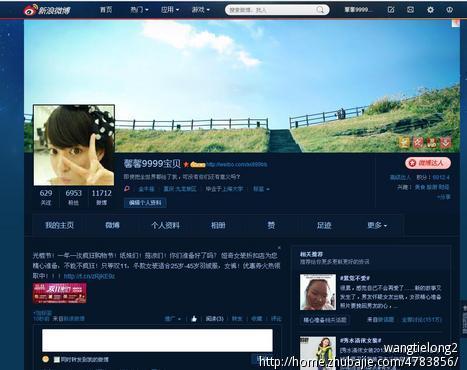Expand the 热门 dropdown in top navigation
The height and width of the screenshot is (370, 467).
[139, 10]
